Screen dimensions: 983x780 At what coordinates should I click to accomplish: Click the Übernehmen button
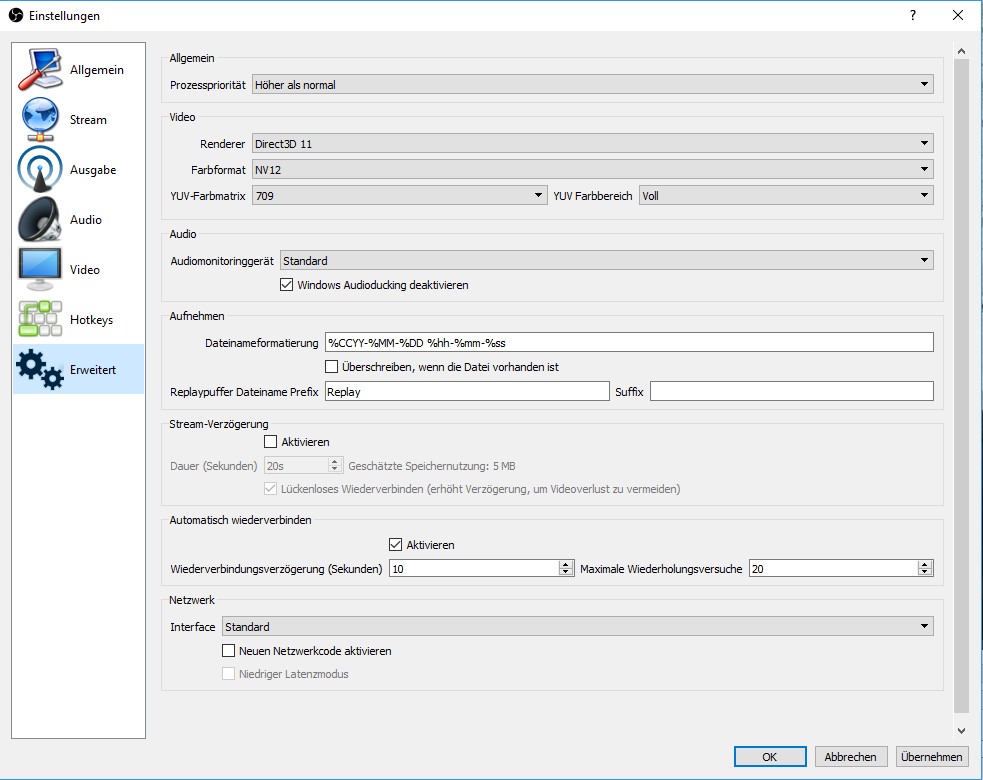click(x=931, y=757)
